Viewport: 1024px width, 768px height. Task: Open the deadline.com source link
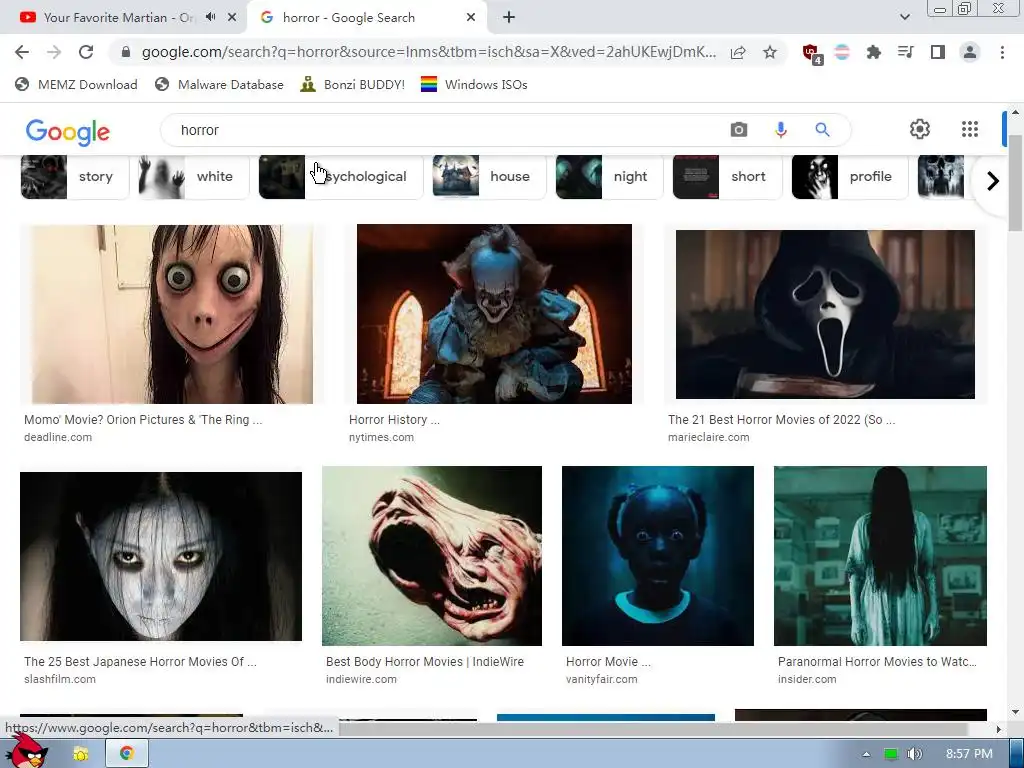[x=58, y=437]
